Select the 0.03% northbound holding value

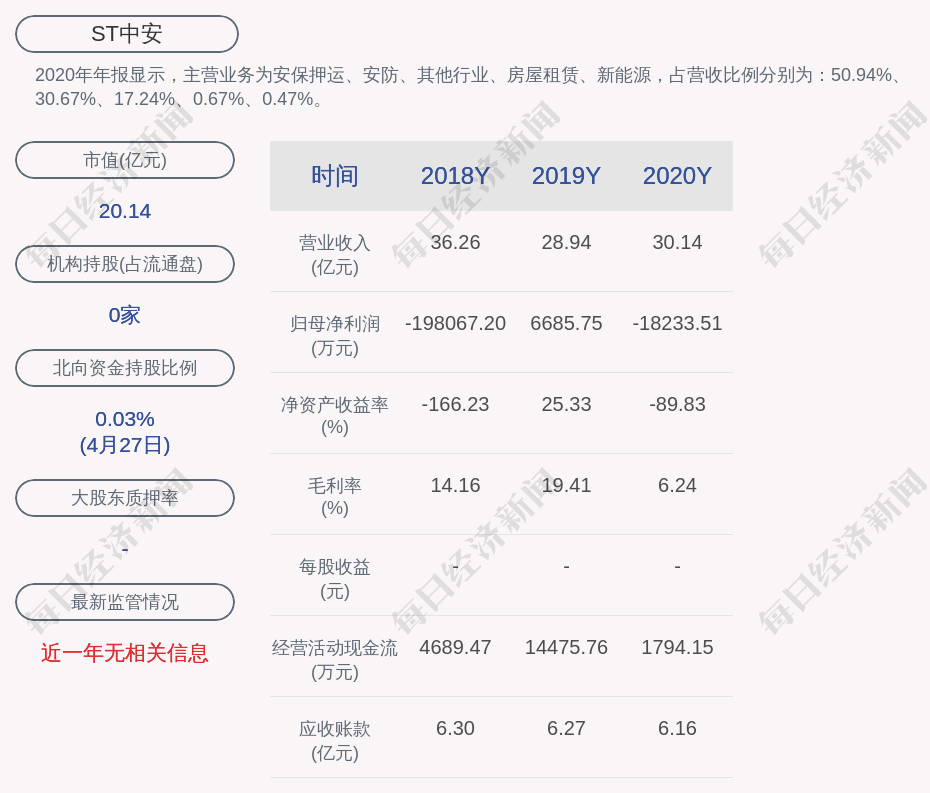[x=125, y=419]
